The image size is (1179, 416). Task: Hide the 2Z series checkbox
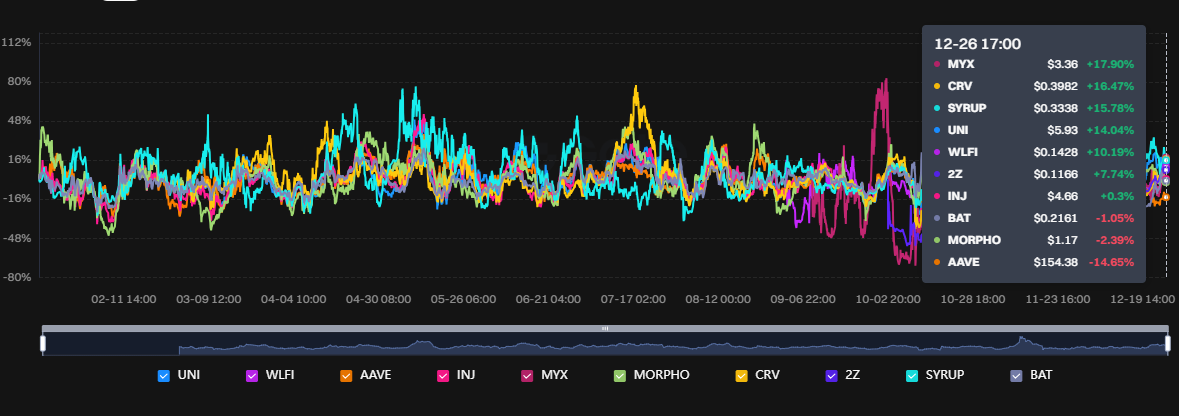click(831, 375)
